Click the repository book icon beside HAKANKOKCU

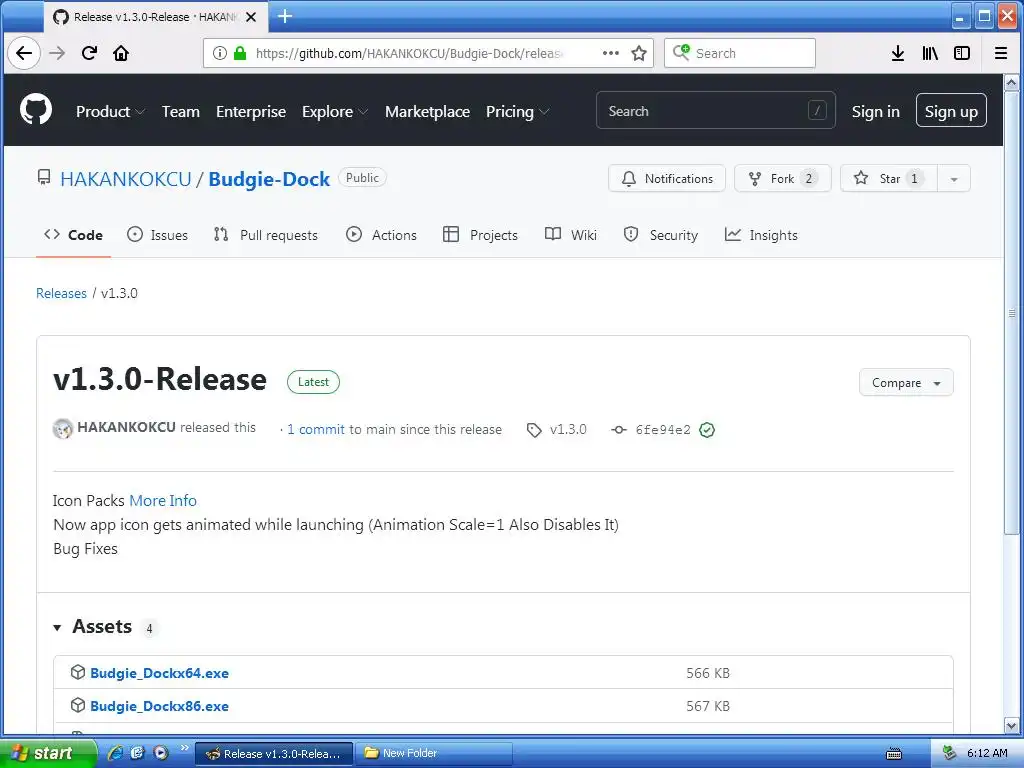pos(44,178)
